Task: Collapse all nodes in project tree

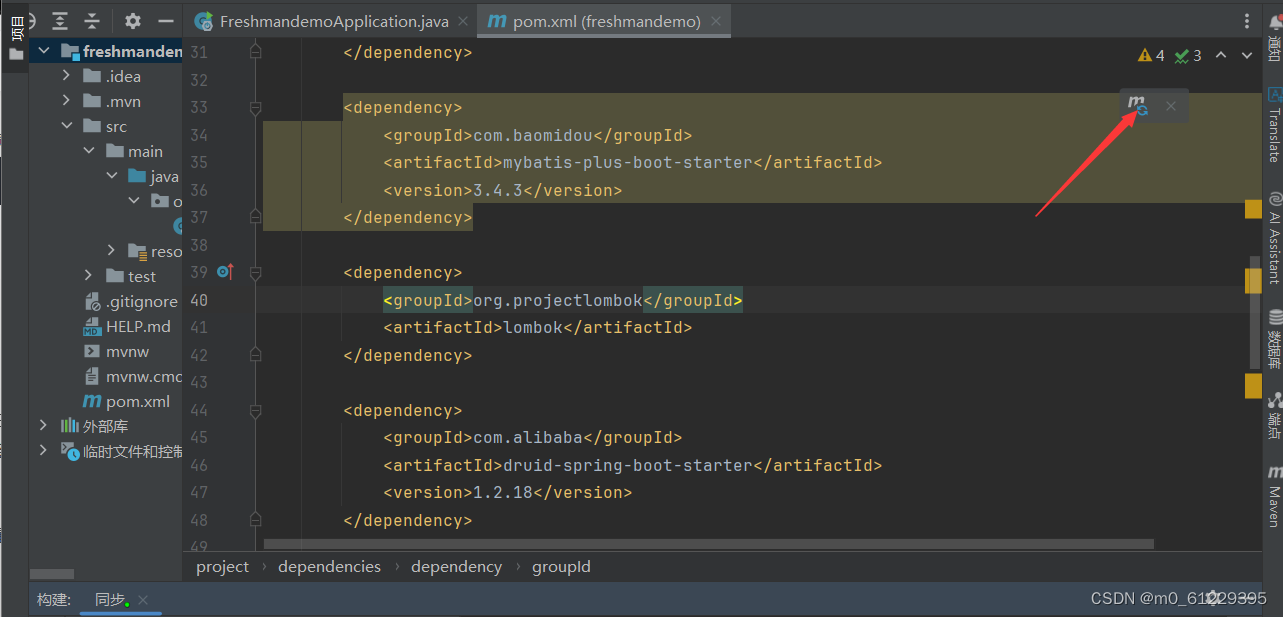Action: coord(93,20)
